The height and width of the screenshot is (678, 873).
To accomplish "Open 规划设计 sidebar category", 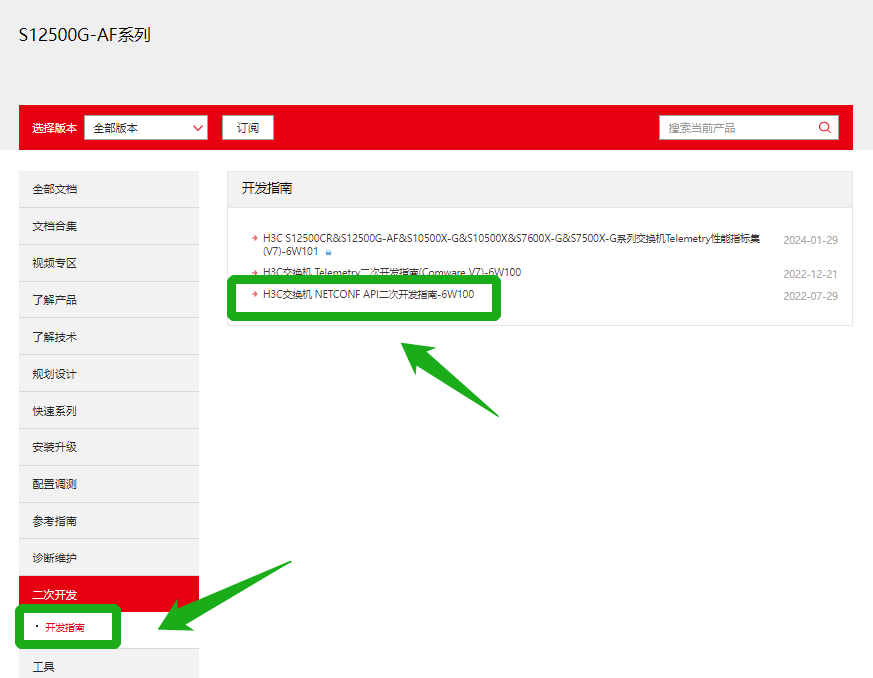I will (109, 374).
